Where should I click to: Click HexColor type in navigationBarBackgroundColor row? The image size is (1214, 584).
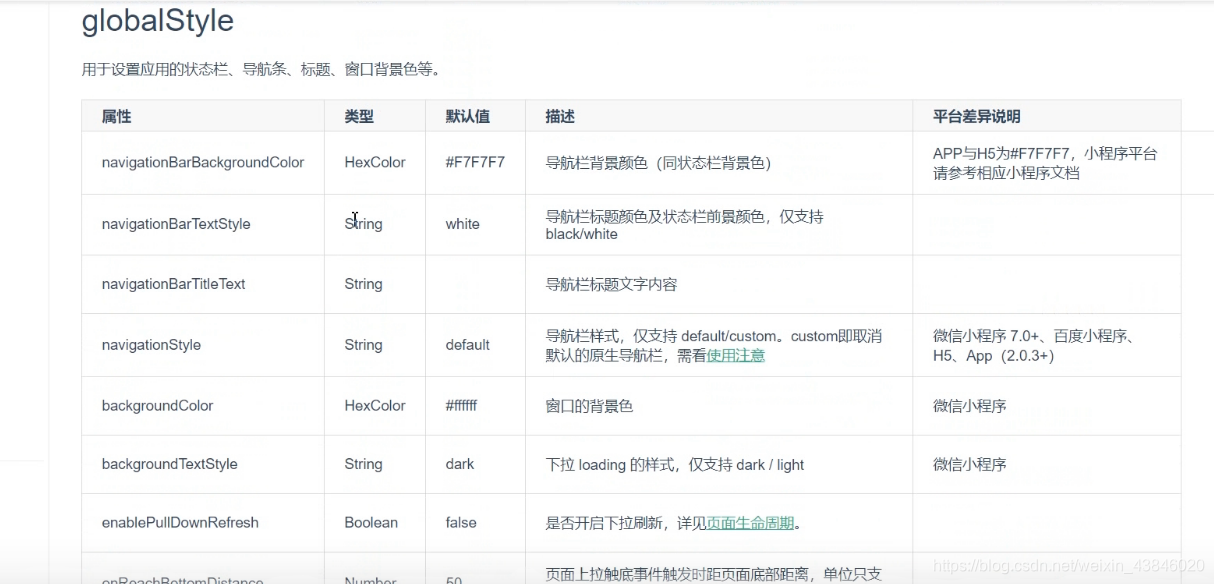click(x=375, y=162)
